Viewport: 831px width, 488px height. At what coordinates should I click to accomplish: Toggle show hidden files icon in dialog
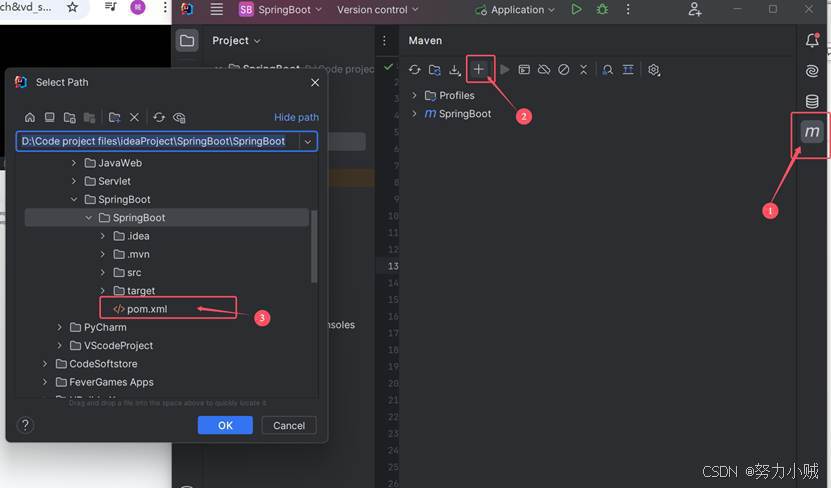point(179,117)
